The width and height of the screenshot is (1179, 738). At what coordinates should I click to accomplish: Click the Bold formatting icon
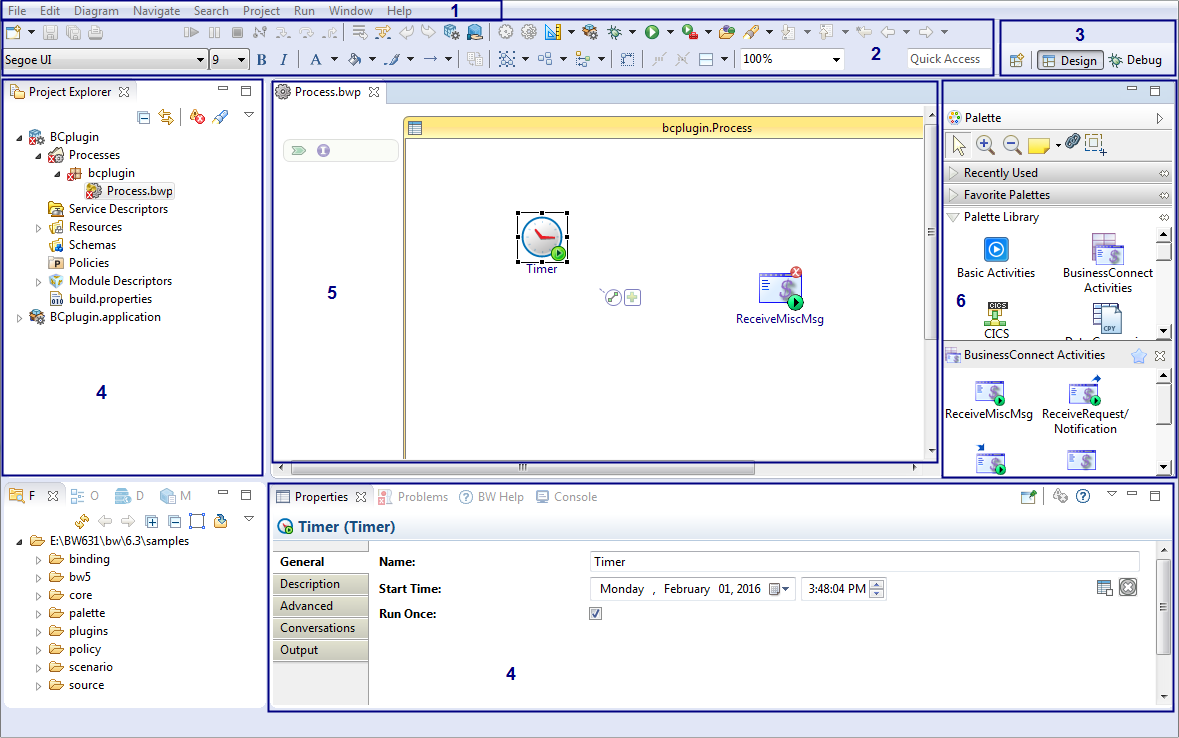click(262, 60)
